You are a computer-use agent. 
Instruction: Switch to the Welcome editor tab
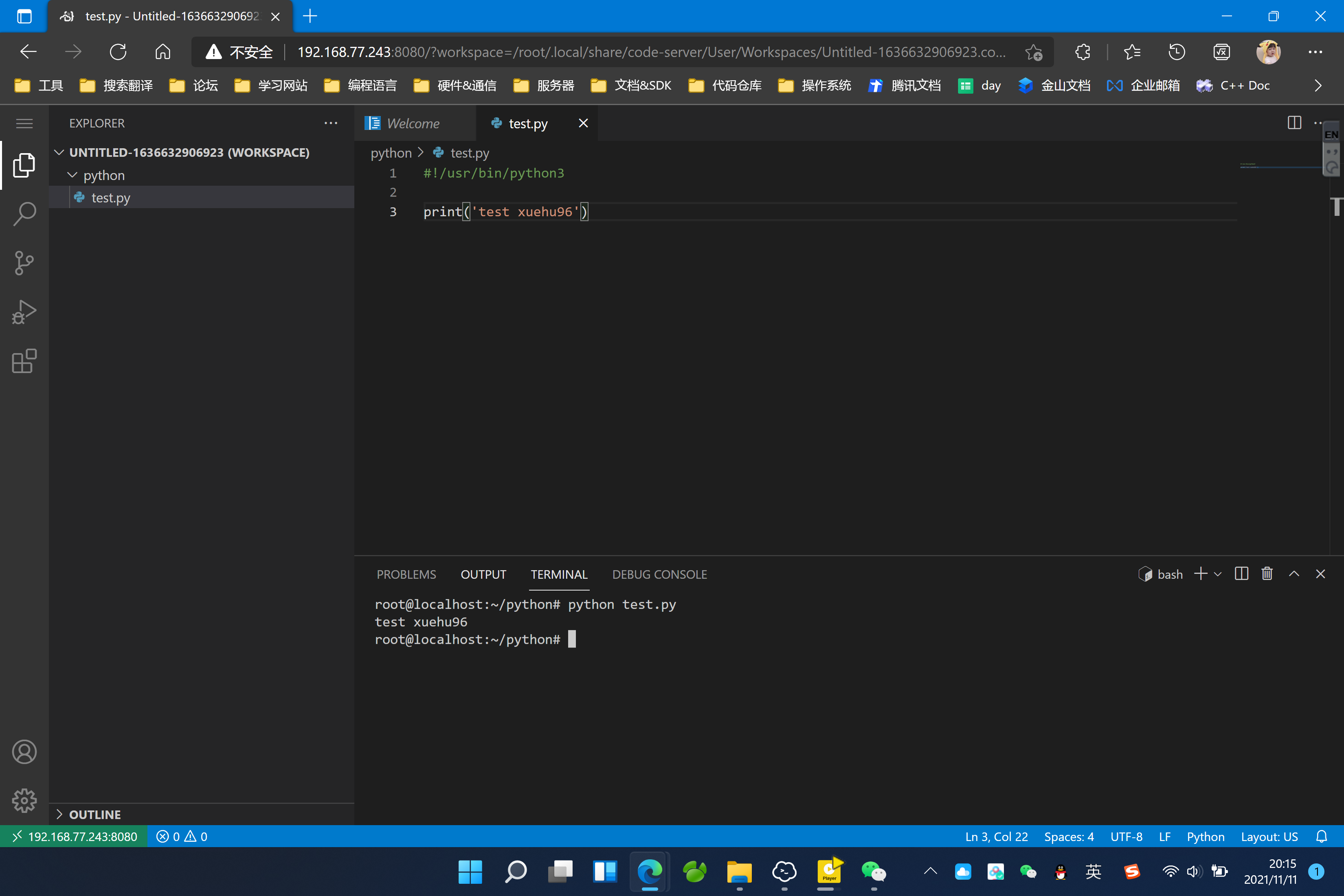pyautogui.click(x=413, y=123)
